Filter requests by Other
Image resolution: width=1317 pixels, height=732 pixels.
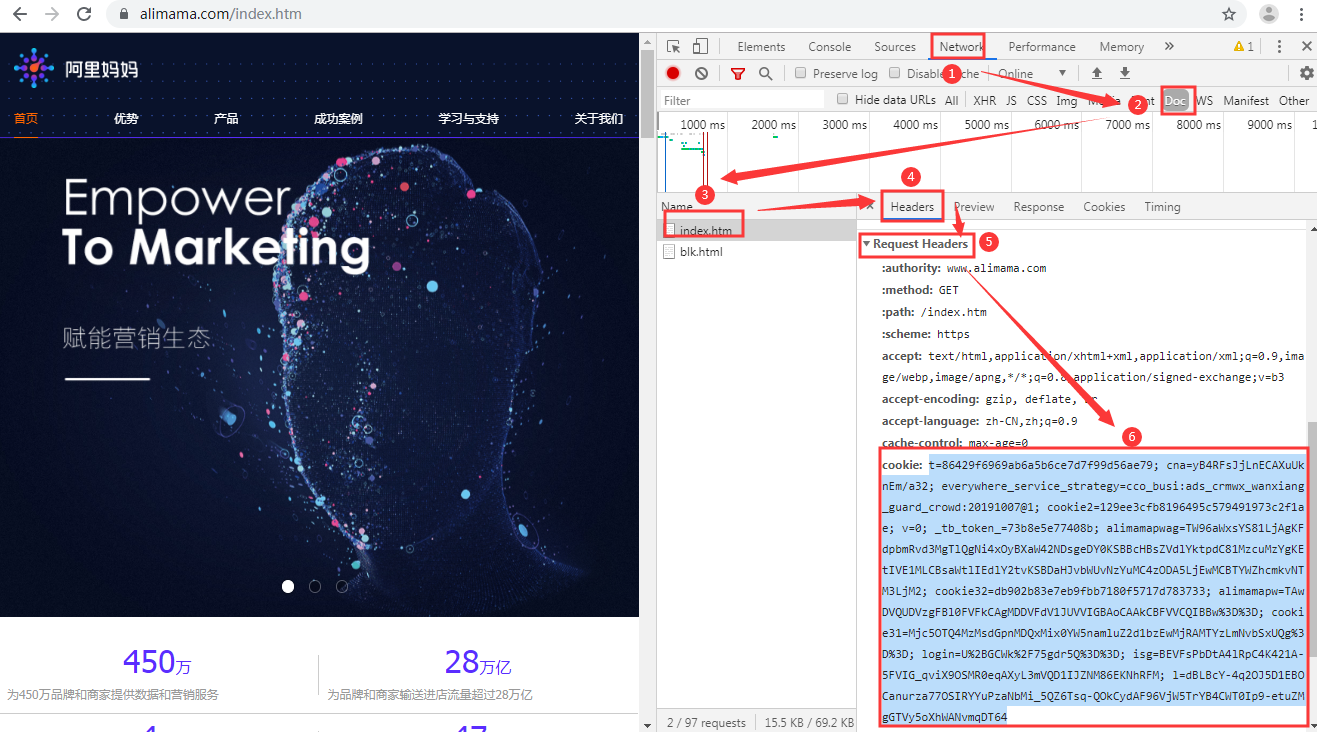coord(1294,100)
